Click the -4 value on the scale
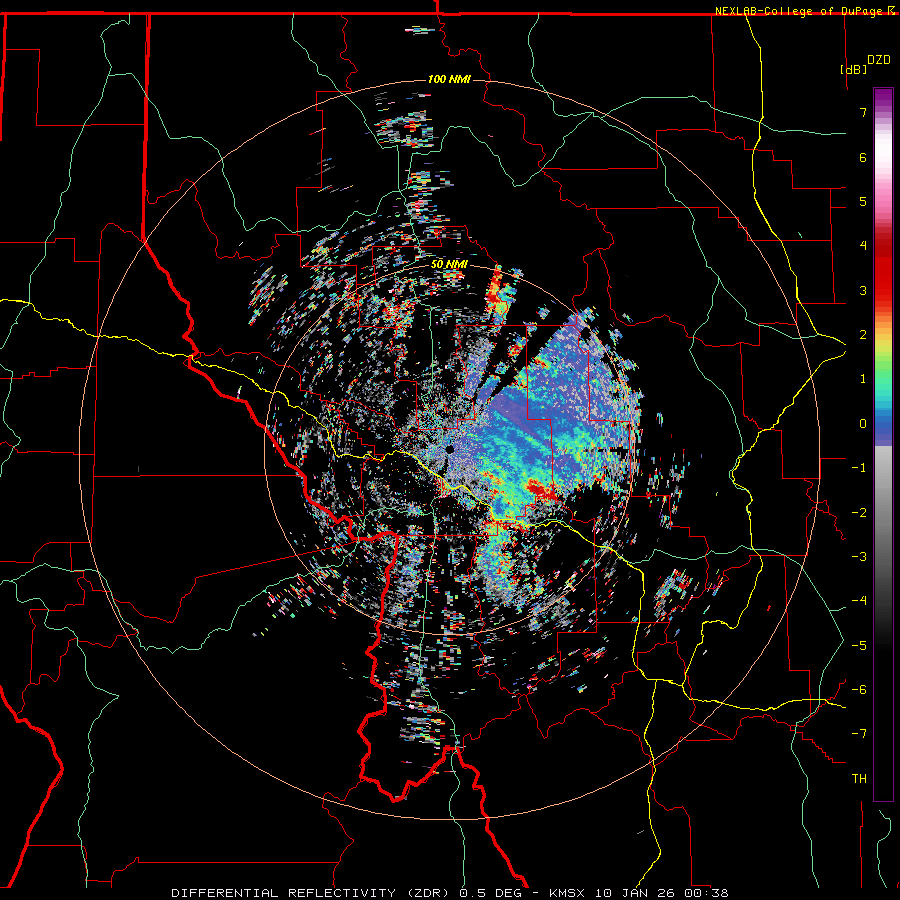 click(x=859, y=601)
